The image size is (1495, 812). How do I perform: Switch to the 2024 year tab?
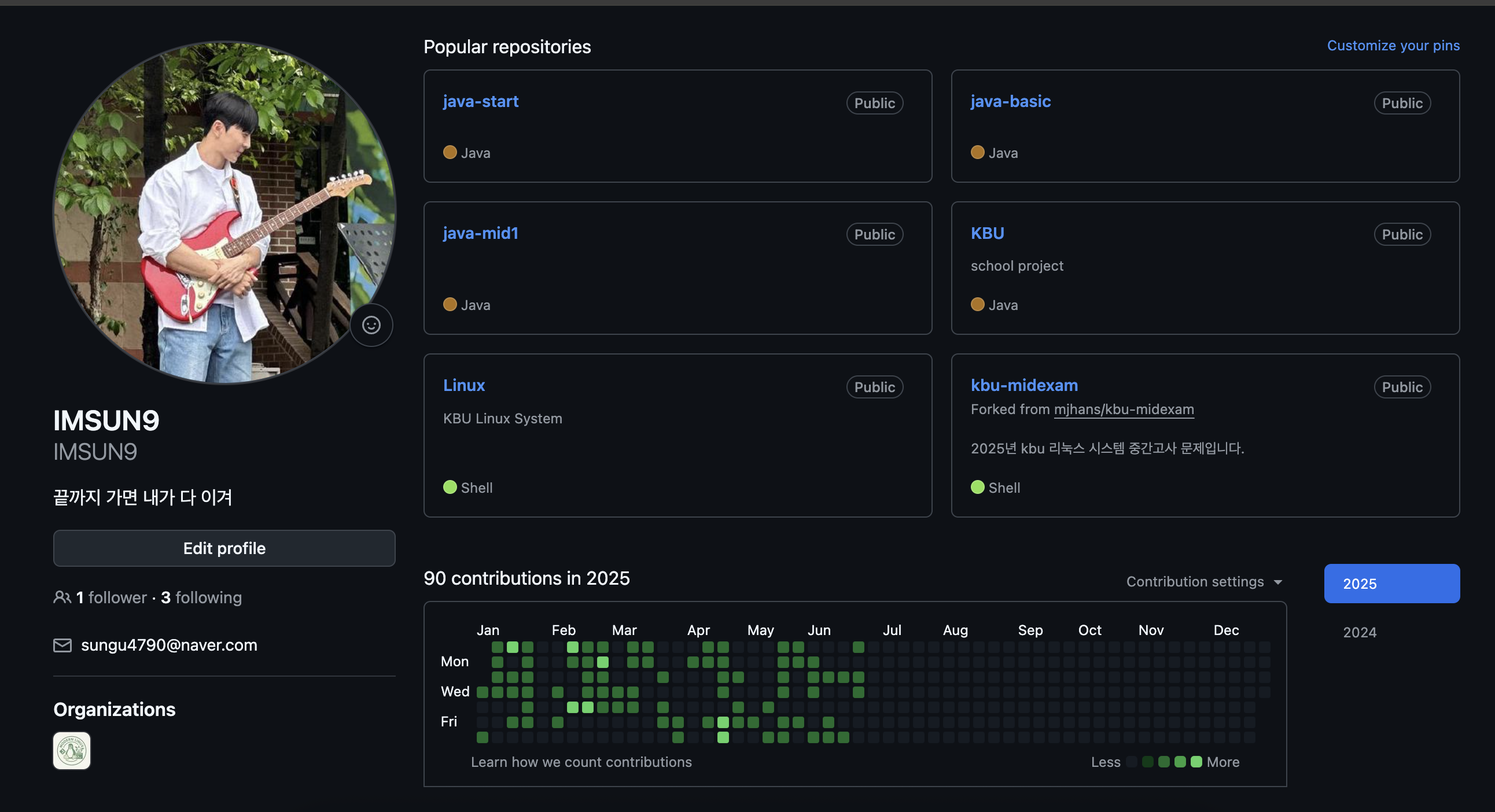(x=1360, y=632)
